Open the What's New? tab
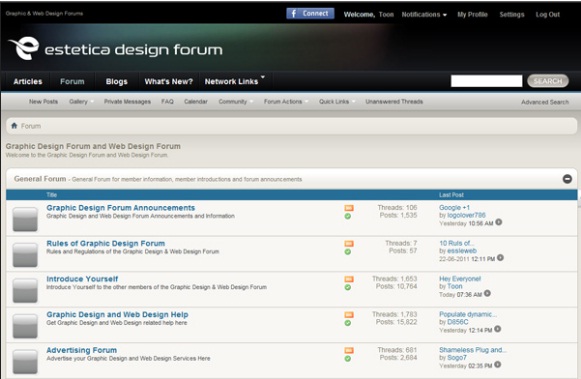581x379 pixels. pyautogui.click(x=169, y=81)
